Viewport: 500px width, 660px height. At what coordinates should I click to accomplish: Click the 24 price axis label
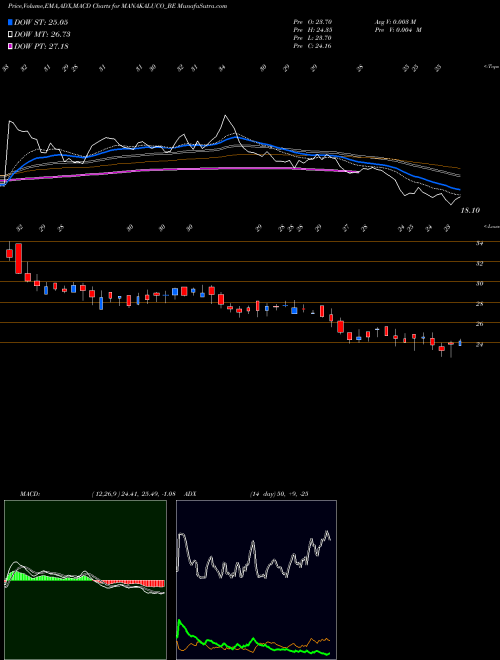tap(479, 344)
